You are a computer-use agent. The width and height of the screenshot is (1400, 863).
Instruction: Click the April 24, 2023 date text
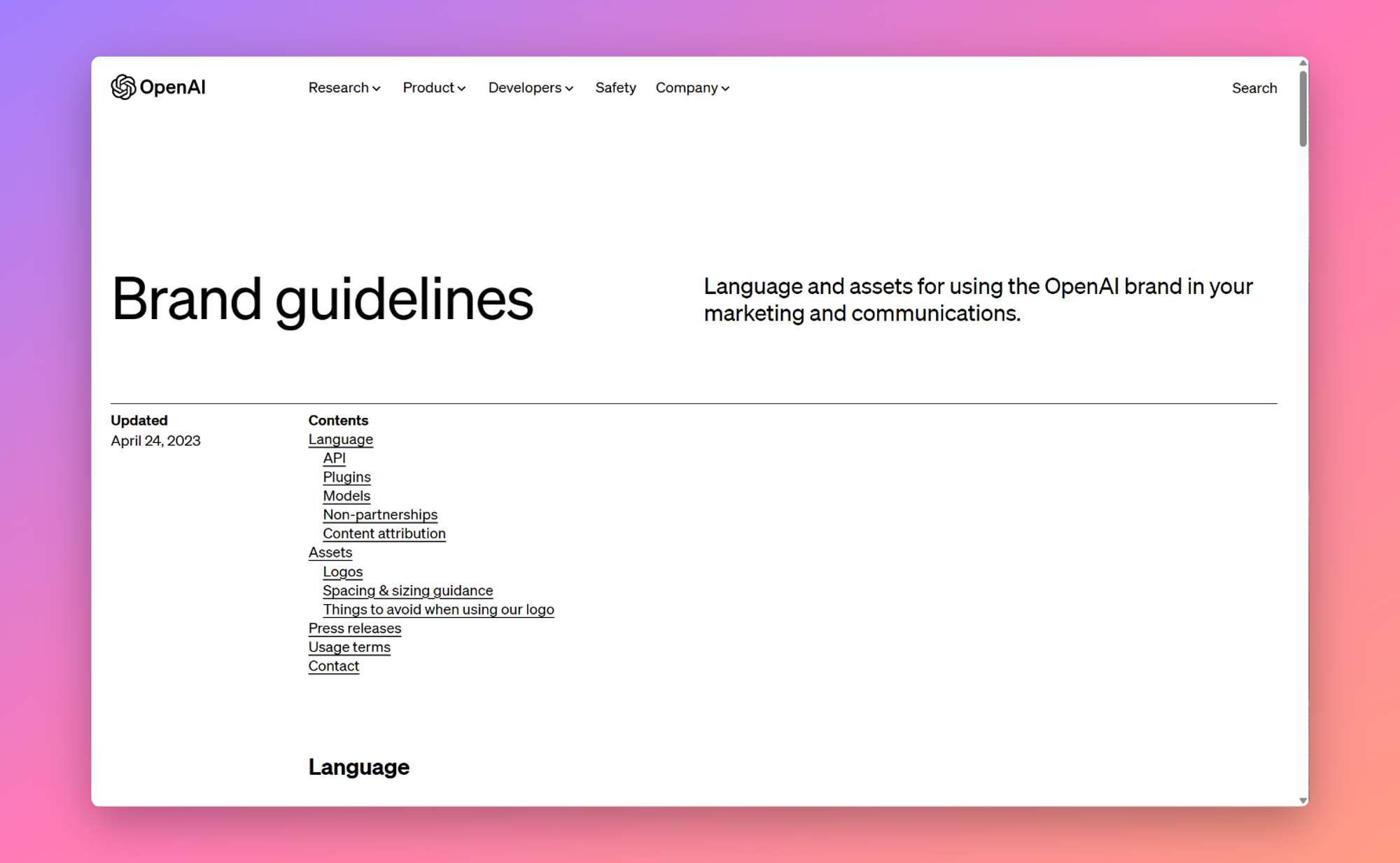[x=155, y=441]
